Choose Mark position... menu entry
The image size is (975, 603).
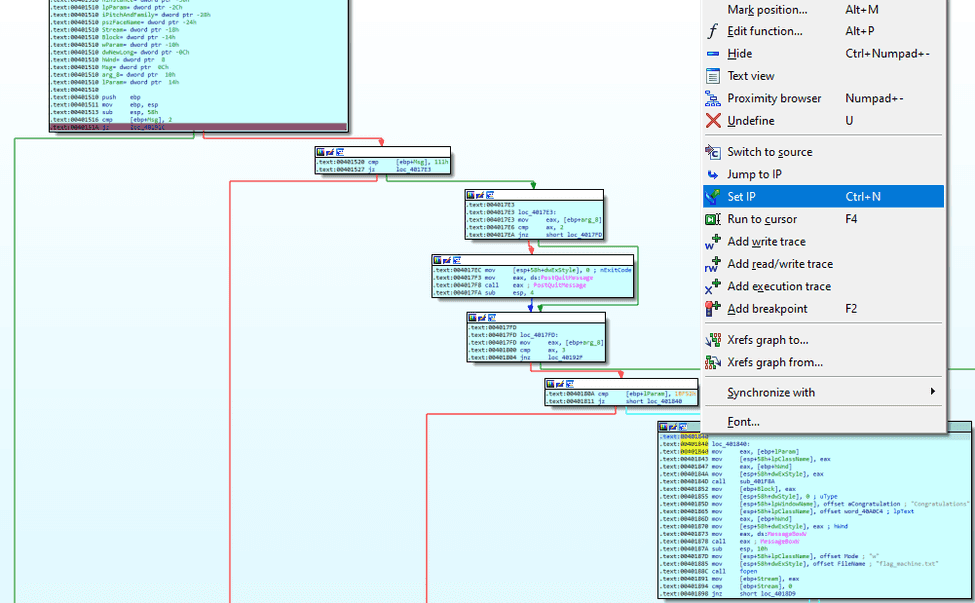click(767, 10)
